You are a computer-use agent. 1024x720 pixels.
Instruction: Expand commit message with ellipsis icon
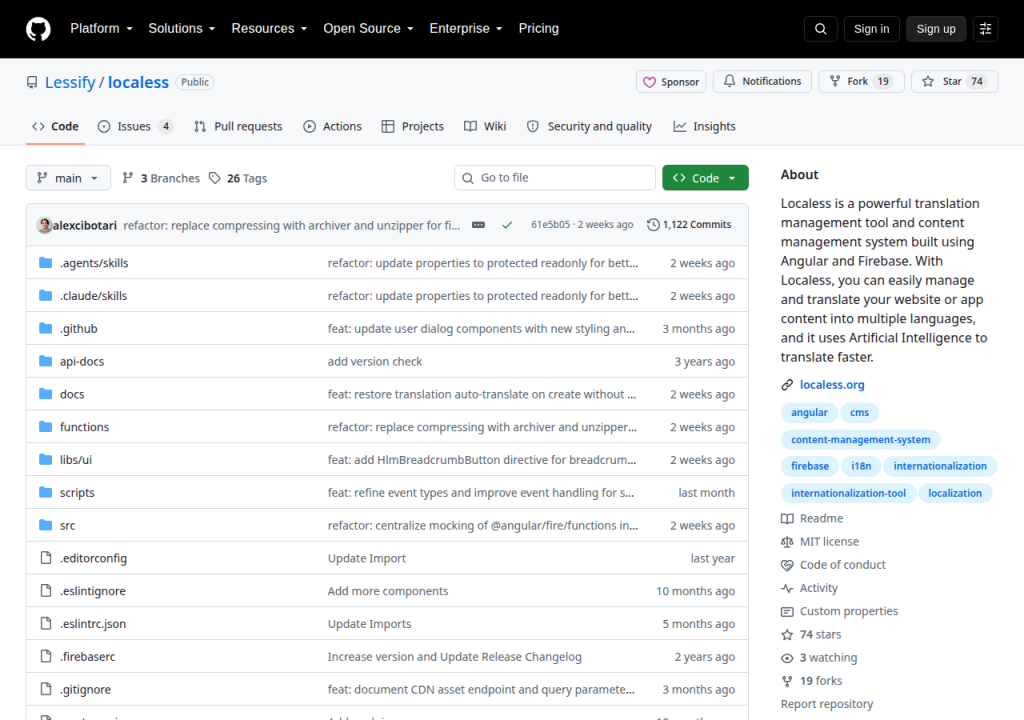click(478, 225)
